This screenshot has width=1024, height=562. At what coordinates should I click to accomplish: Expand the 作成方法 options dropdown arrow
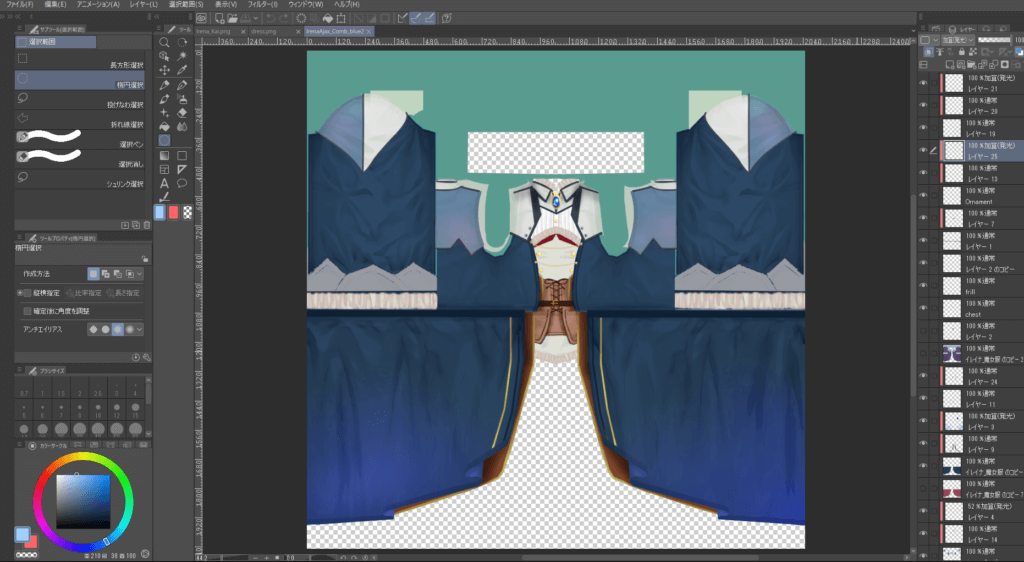coord(140,274)
